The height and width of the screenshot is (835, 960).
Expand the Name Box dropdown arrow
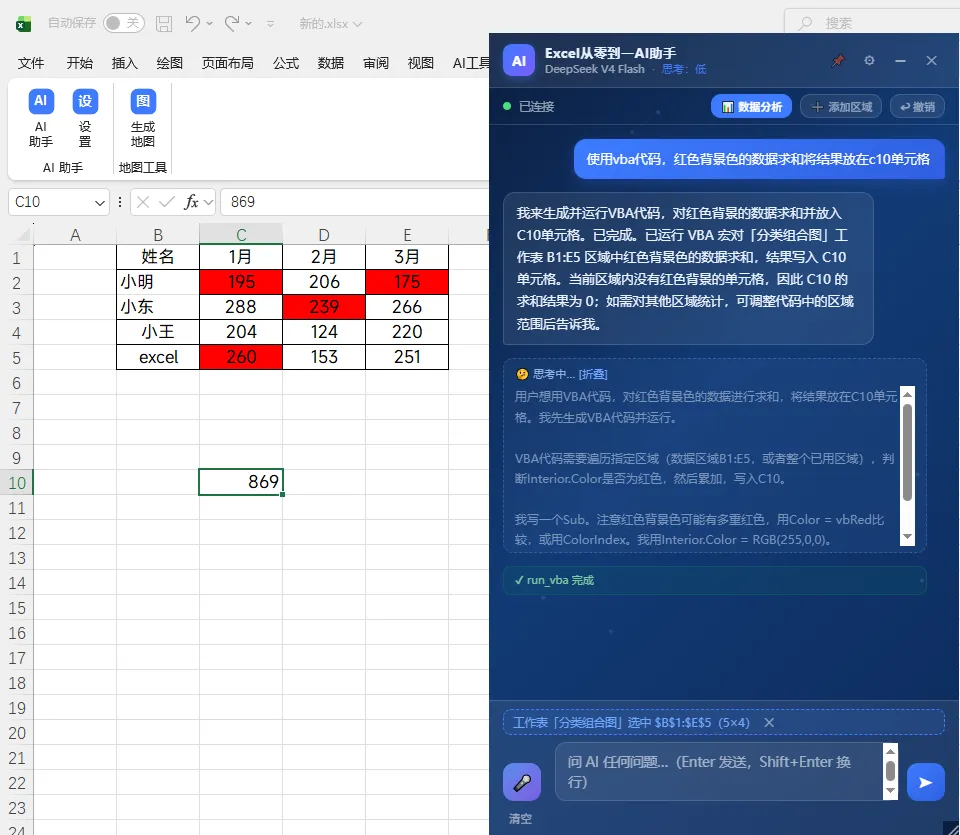[x=100, y=203]
